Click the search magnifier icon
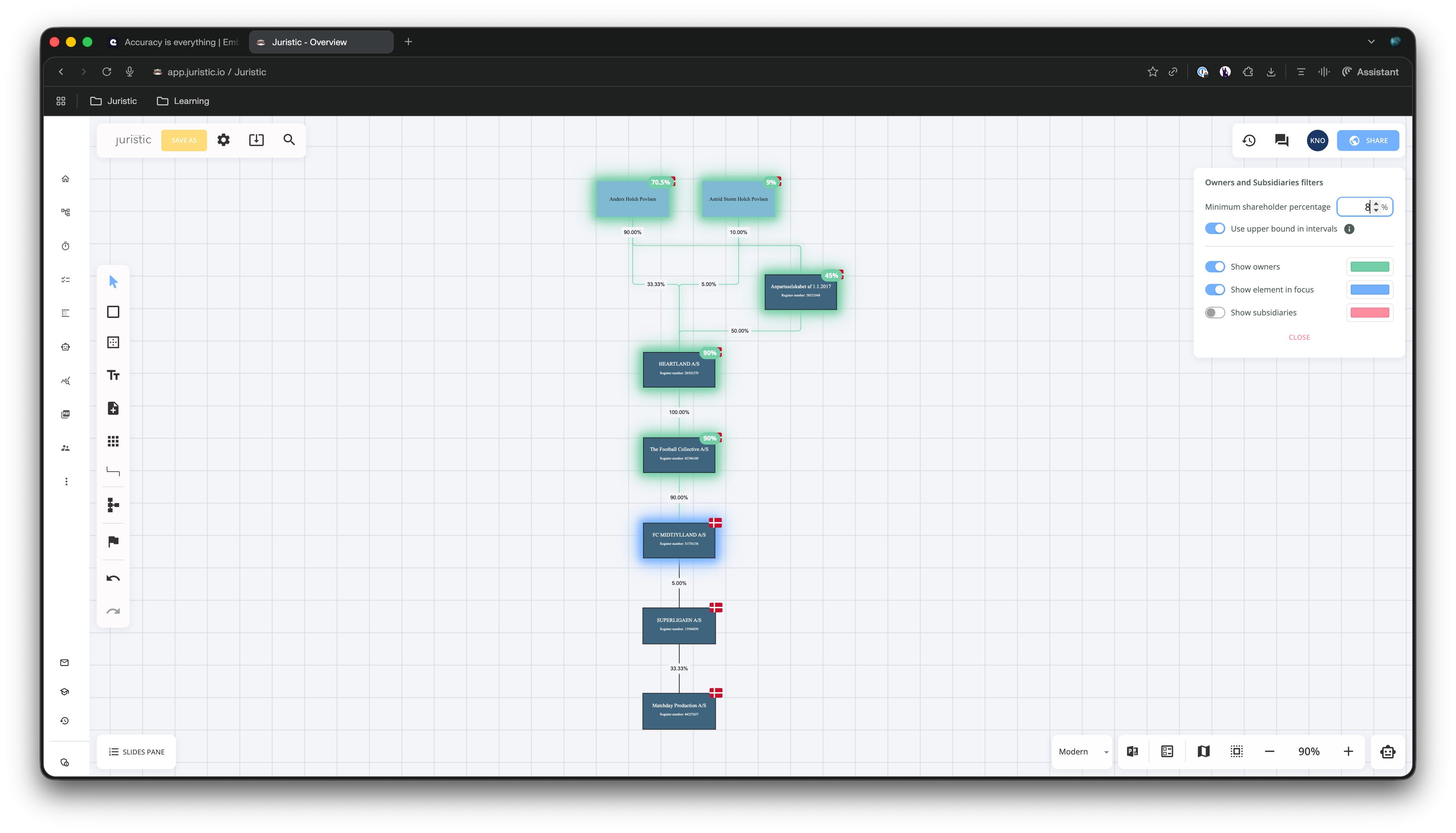Screen dimensions: 1456x833 pyautogui.click(x=289, y=140)
